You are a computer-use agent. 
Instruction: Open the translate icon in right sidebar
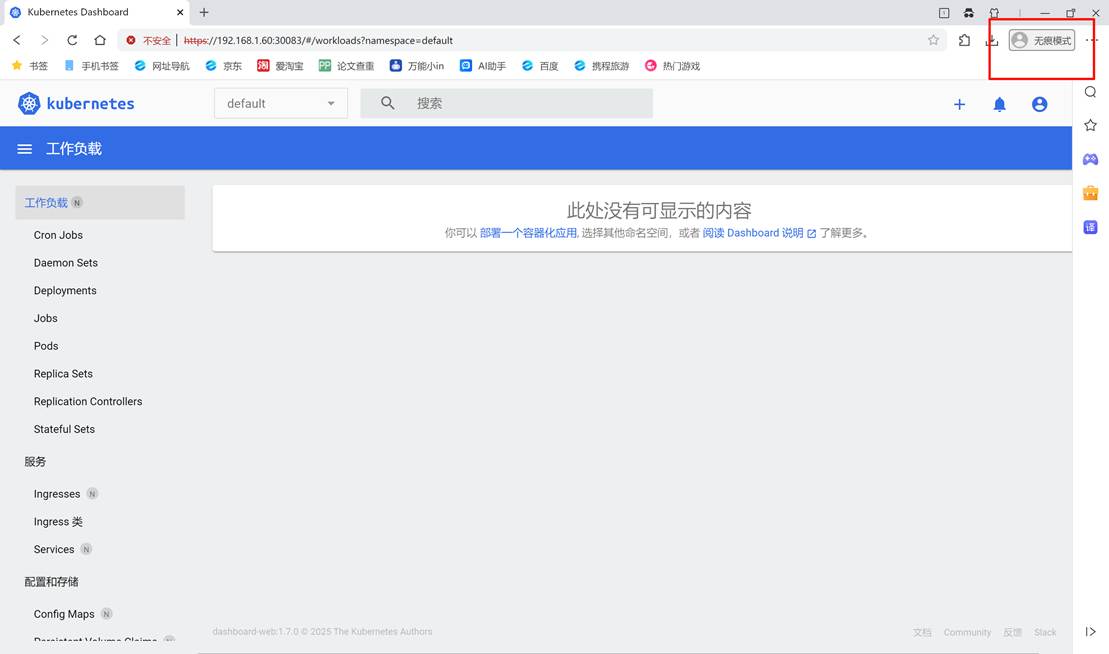(x=1091, y=227)
